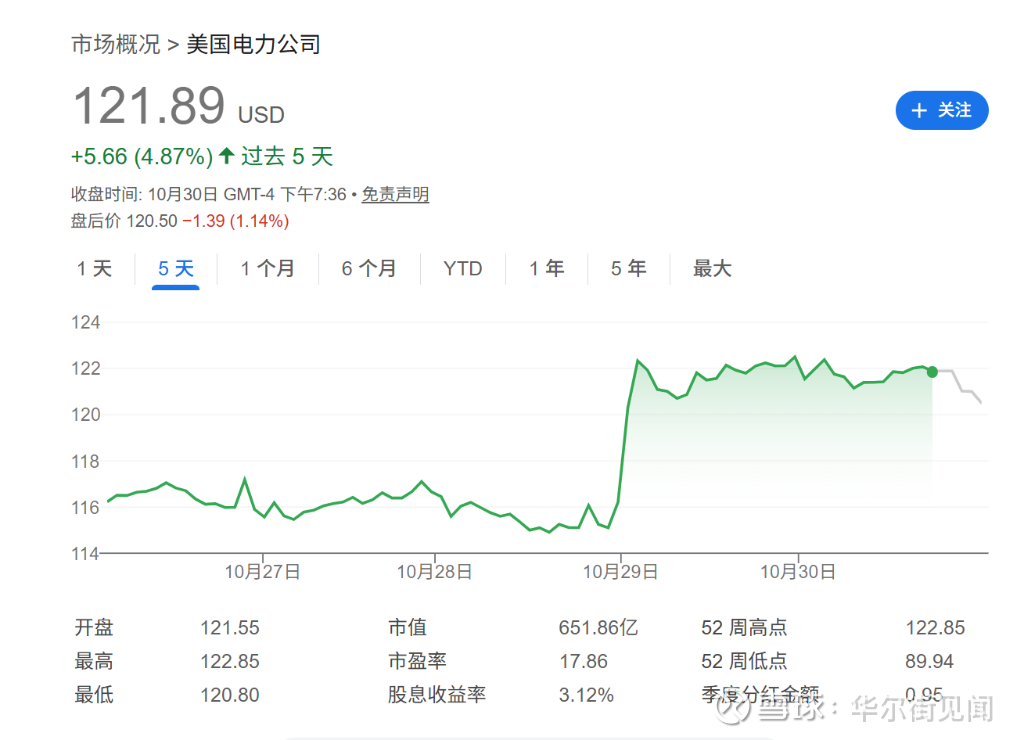Click the green up arrow beside 4.87%
The image size is (1024, 740).
[226, 155]
